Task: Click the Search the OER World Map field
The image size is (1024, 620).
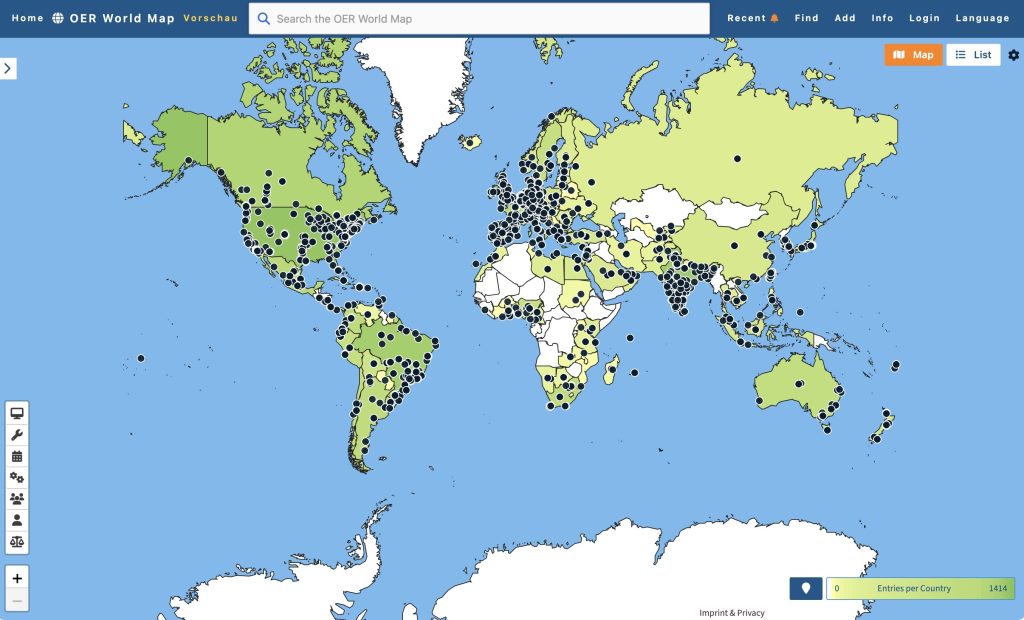Action: (x=480, y=18)
